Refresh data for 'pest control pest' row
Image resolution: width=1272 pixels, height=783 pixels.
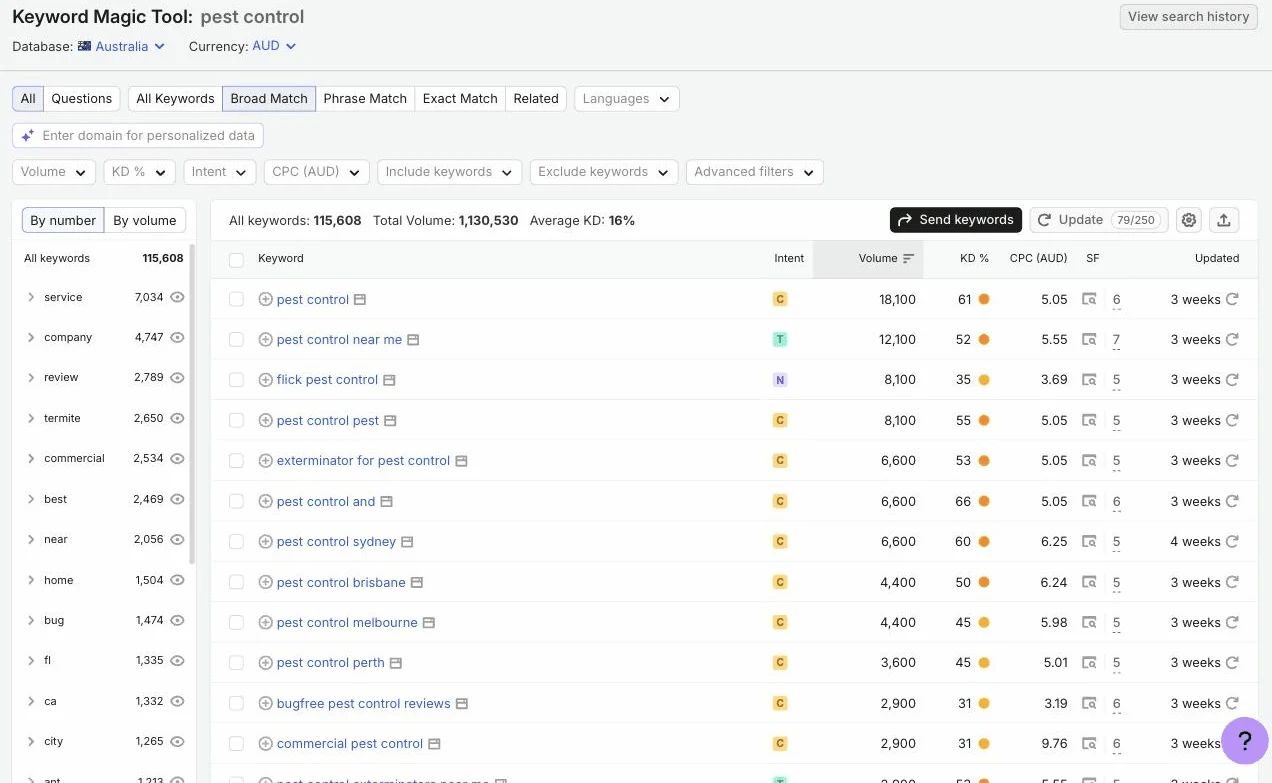[1232, 420]
